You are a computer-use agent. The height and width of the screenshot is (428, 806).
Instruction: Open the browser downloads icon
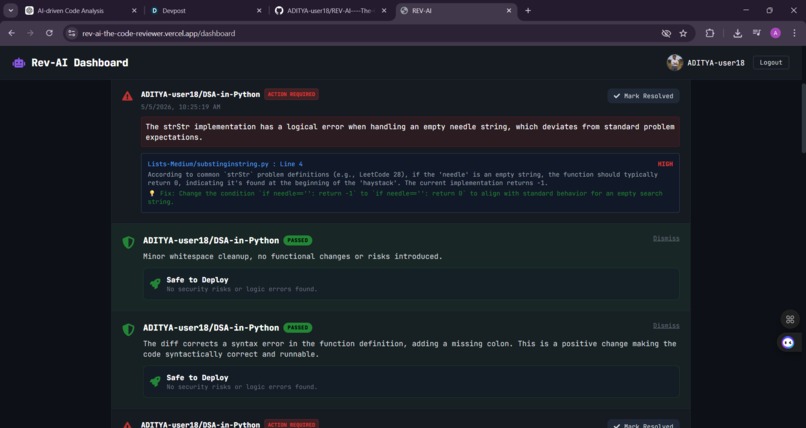tap(738, 33)
